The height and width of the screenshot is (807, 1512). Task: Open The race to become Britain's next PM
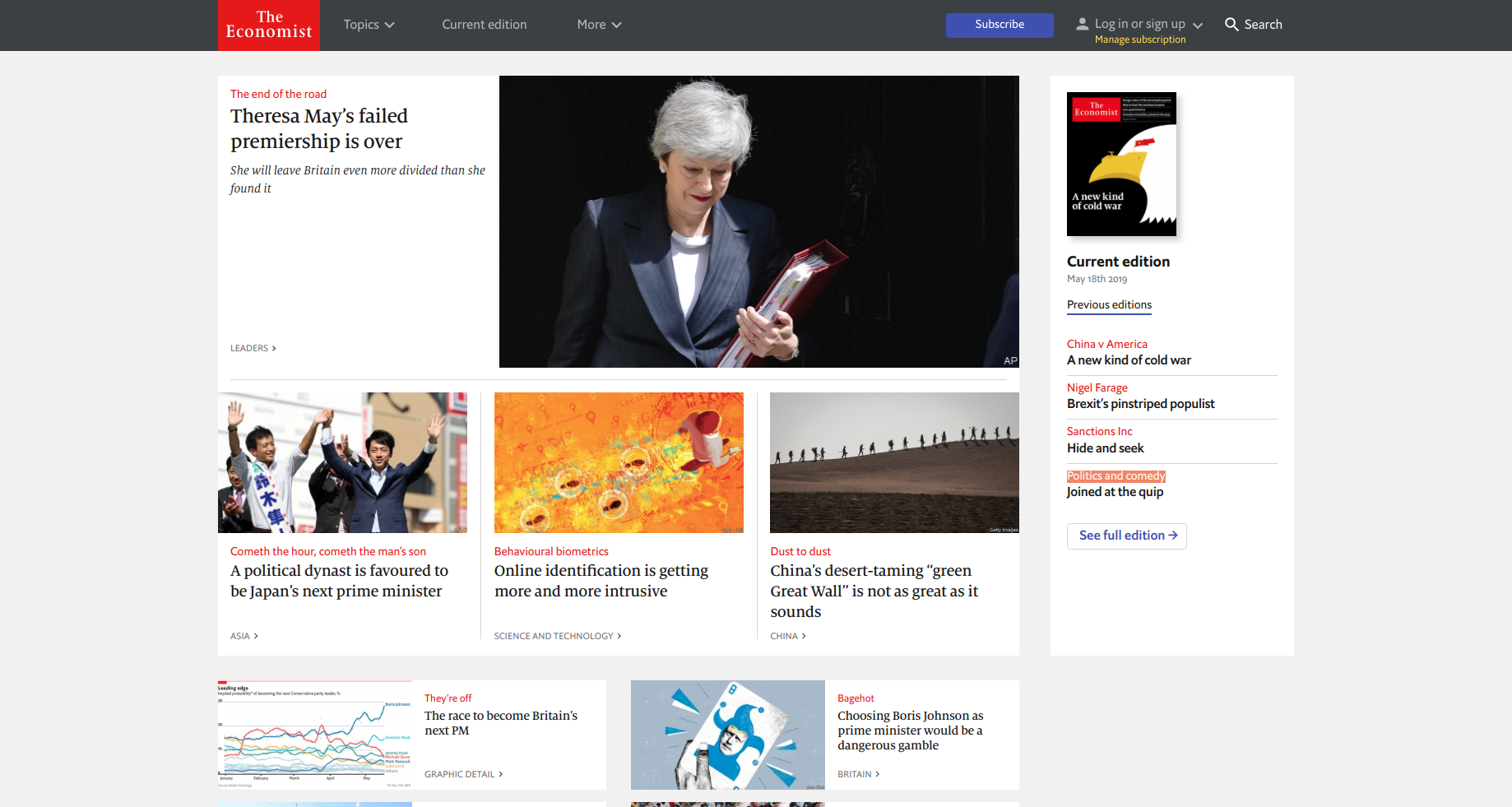point(501,723)
